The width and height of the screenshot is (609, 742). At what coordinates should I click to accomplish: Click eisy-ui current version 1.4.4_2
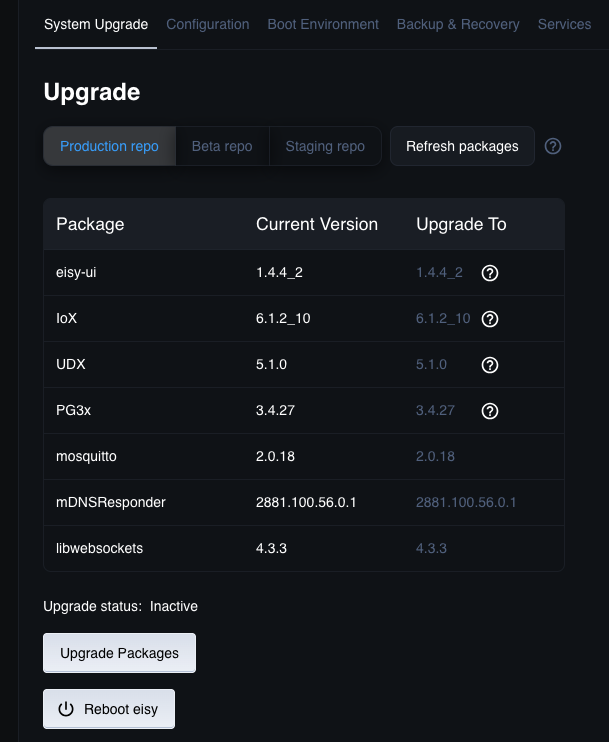[279, 273]
